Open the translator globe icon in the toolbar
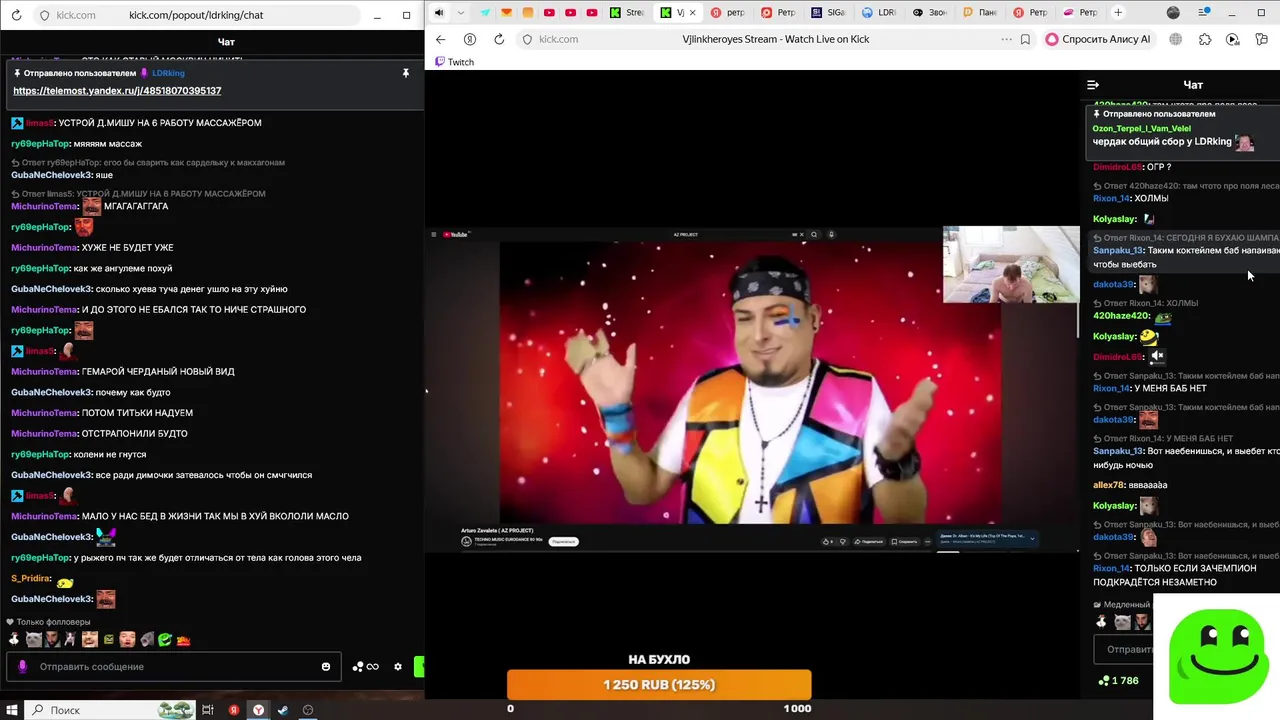The width and height of the screenshot is (1280, 720). [x=1176, y=39]
